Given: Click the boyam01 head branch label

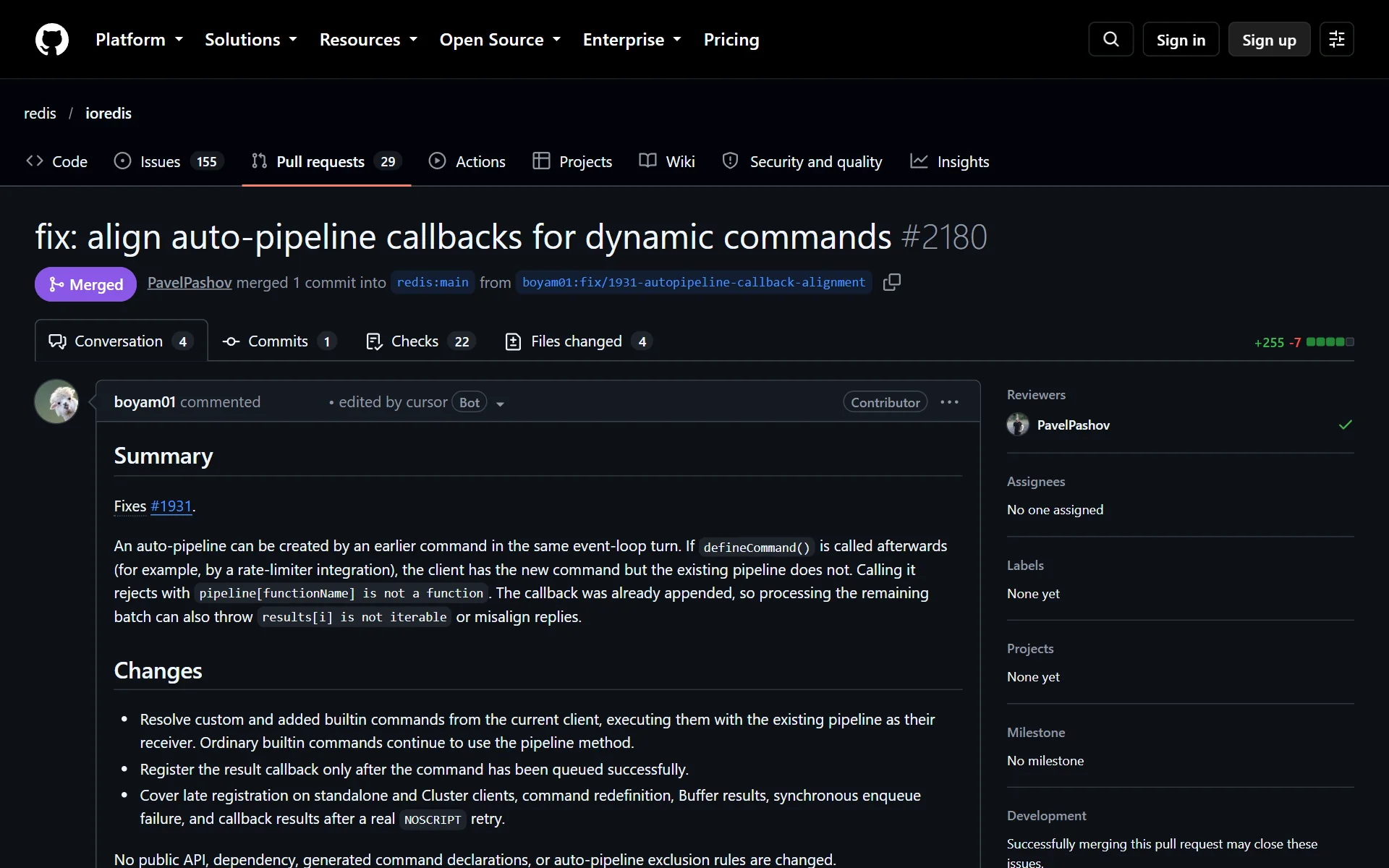Looking at the screenshot, I should (x=694, y=282).
